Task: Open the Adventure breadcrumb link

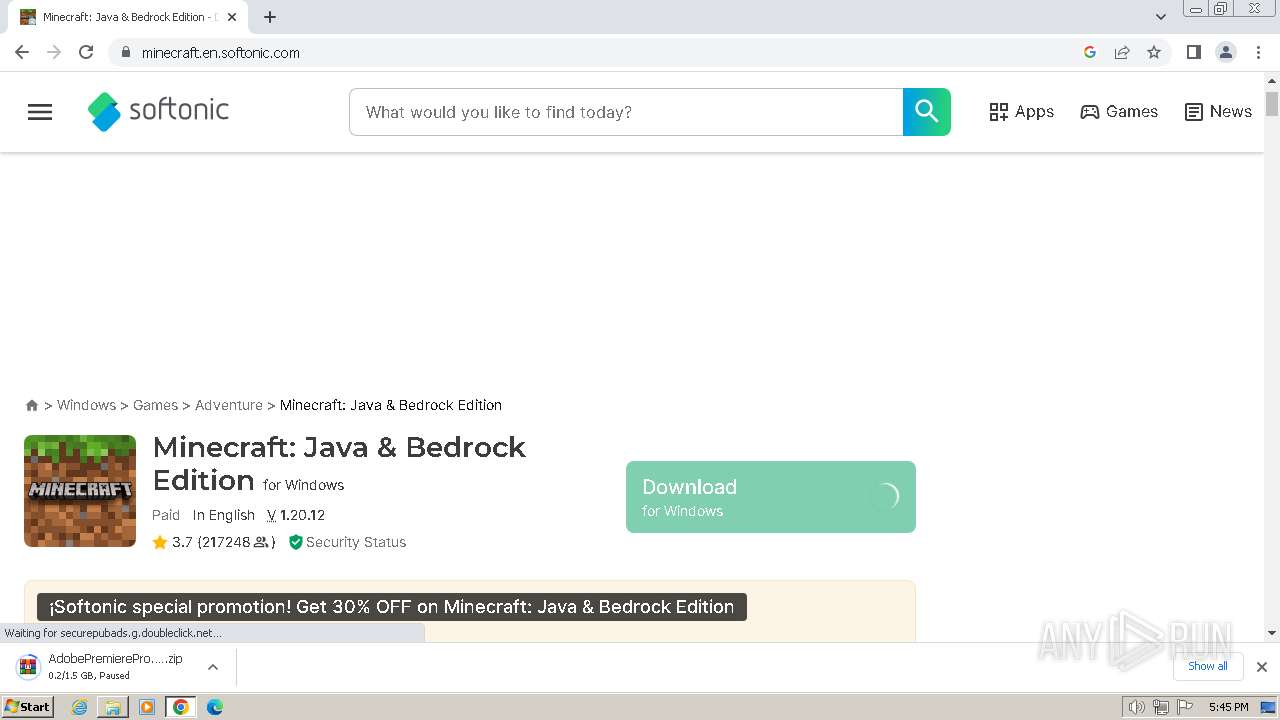Action: point(229,405)
